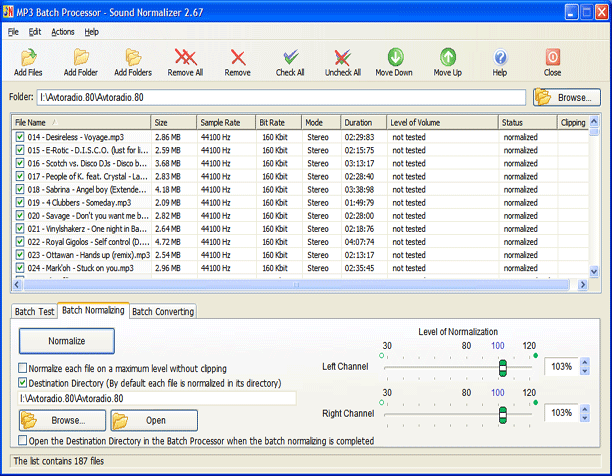Enable normalize each file without clipping
The height and width of the screenshot is (476, 612).
tap(23, 368)
